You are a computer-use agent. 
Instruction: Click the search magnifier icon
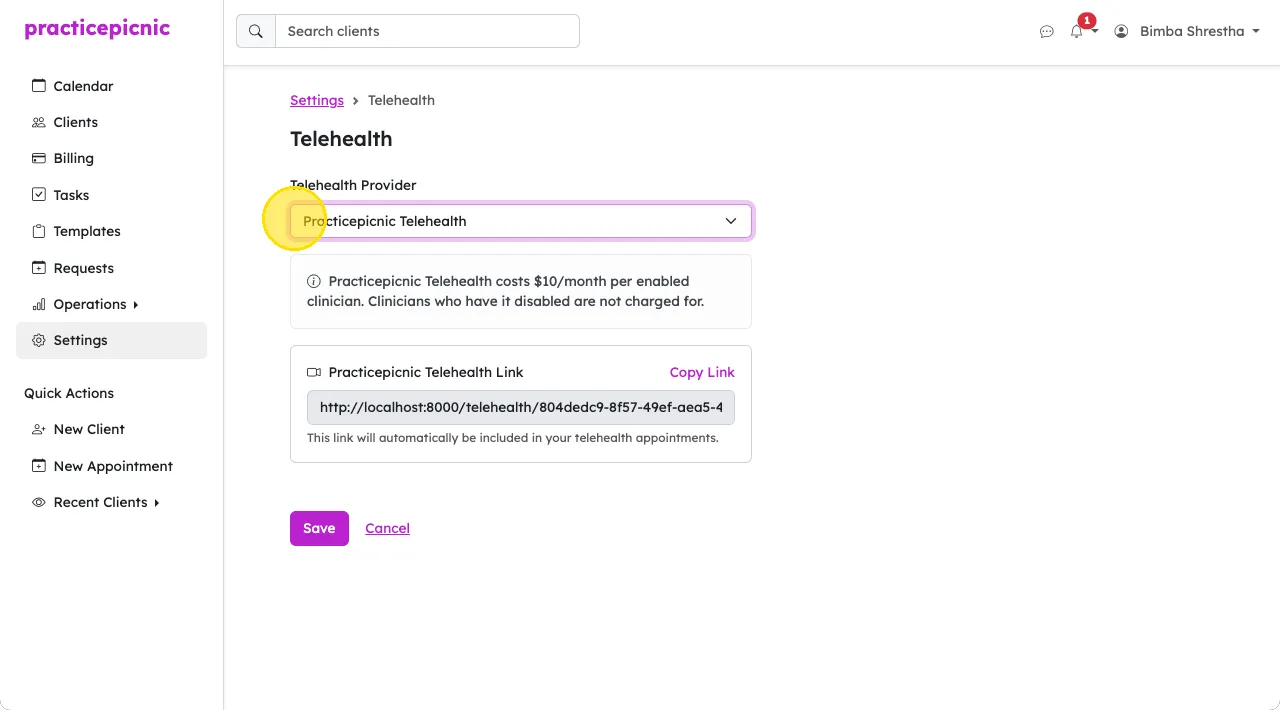pos(256,31)
